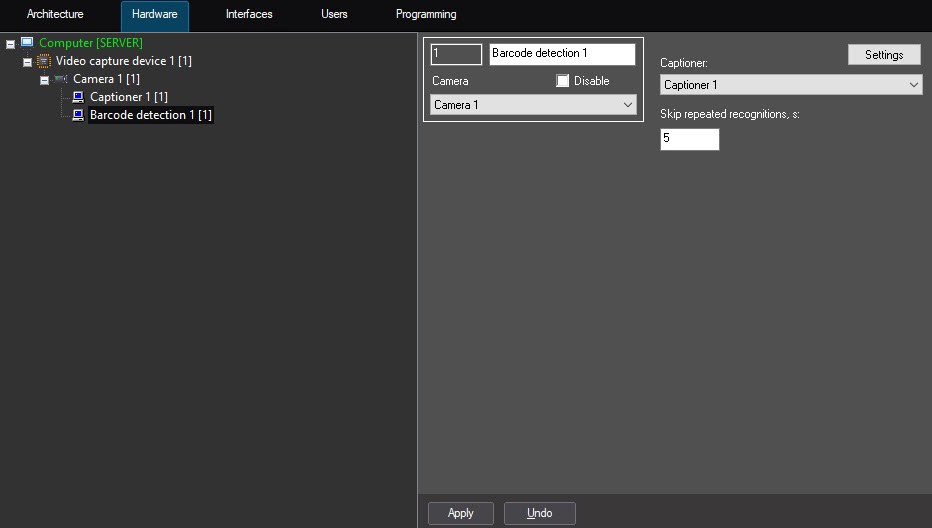
Task: Collapse the Video capture device 1 node
Action: [x=27, y=62]
